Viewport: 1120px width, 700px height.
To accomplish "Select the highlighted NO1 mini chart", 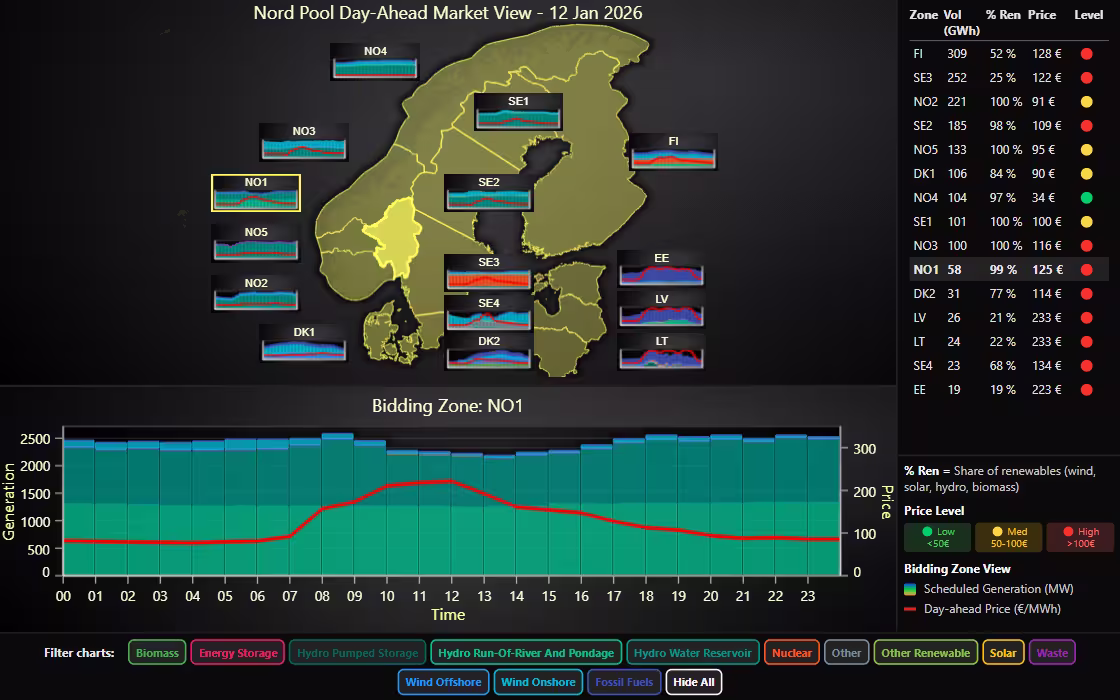I will [x=256, y=193].
